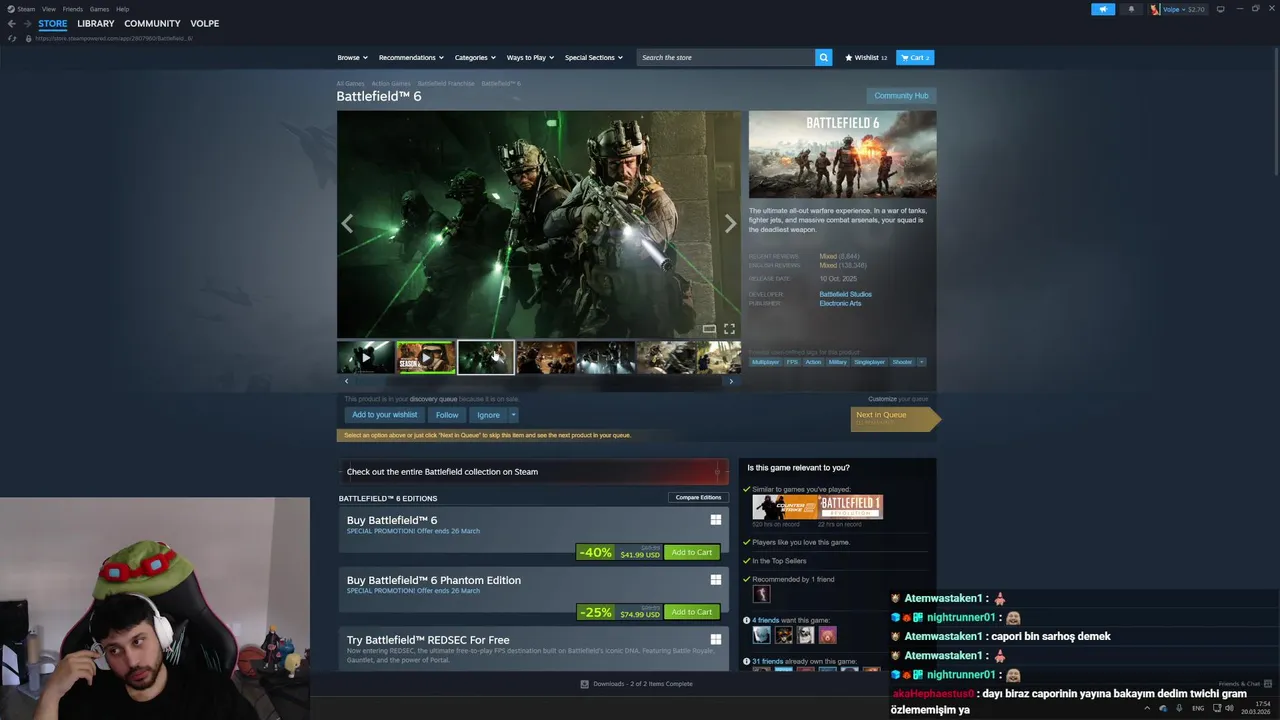Toggle Big Picture mode monitor icon

1220,9
